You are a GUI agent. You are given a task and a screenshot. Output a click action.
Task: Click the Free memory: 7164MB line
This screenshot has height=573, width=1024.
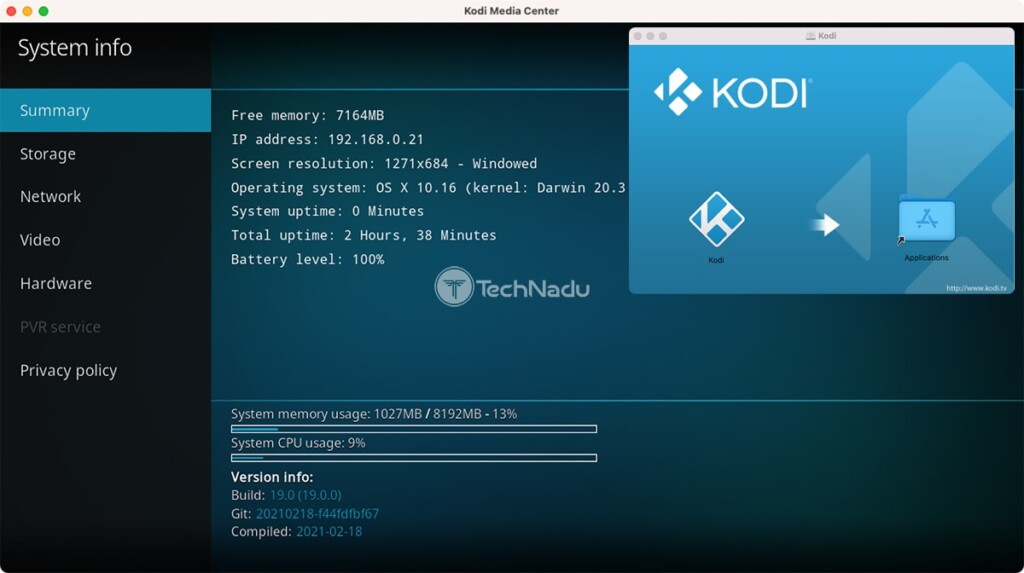[x=308, y=116]
